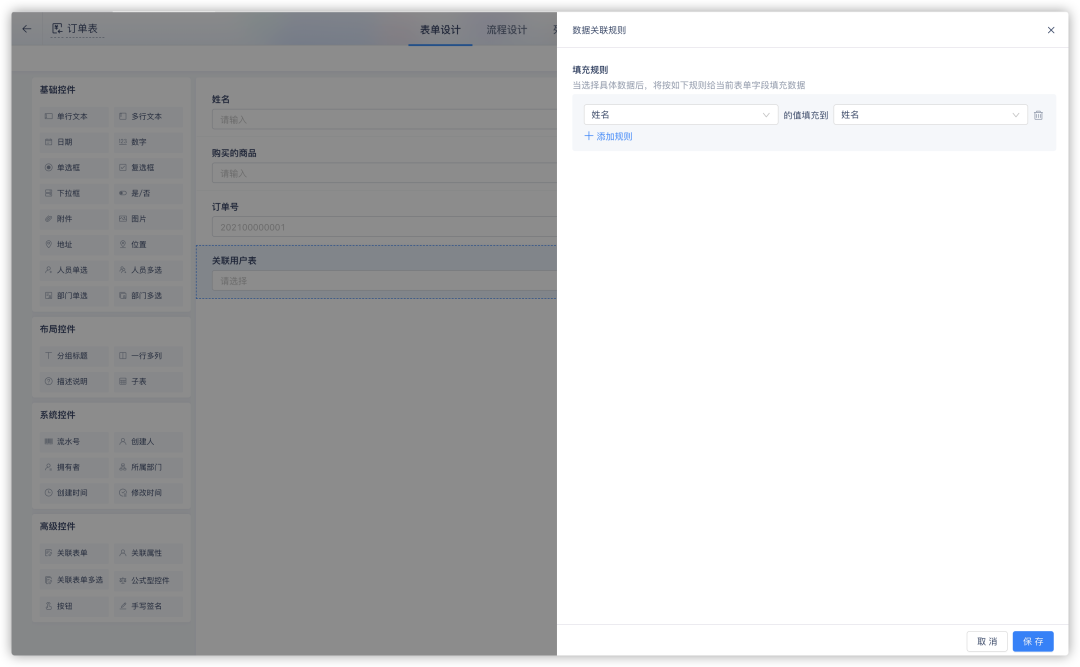Switch to the 表单设计 tab
Screen dimensions: 1080x667
pos(440,30)
